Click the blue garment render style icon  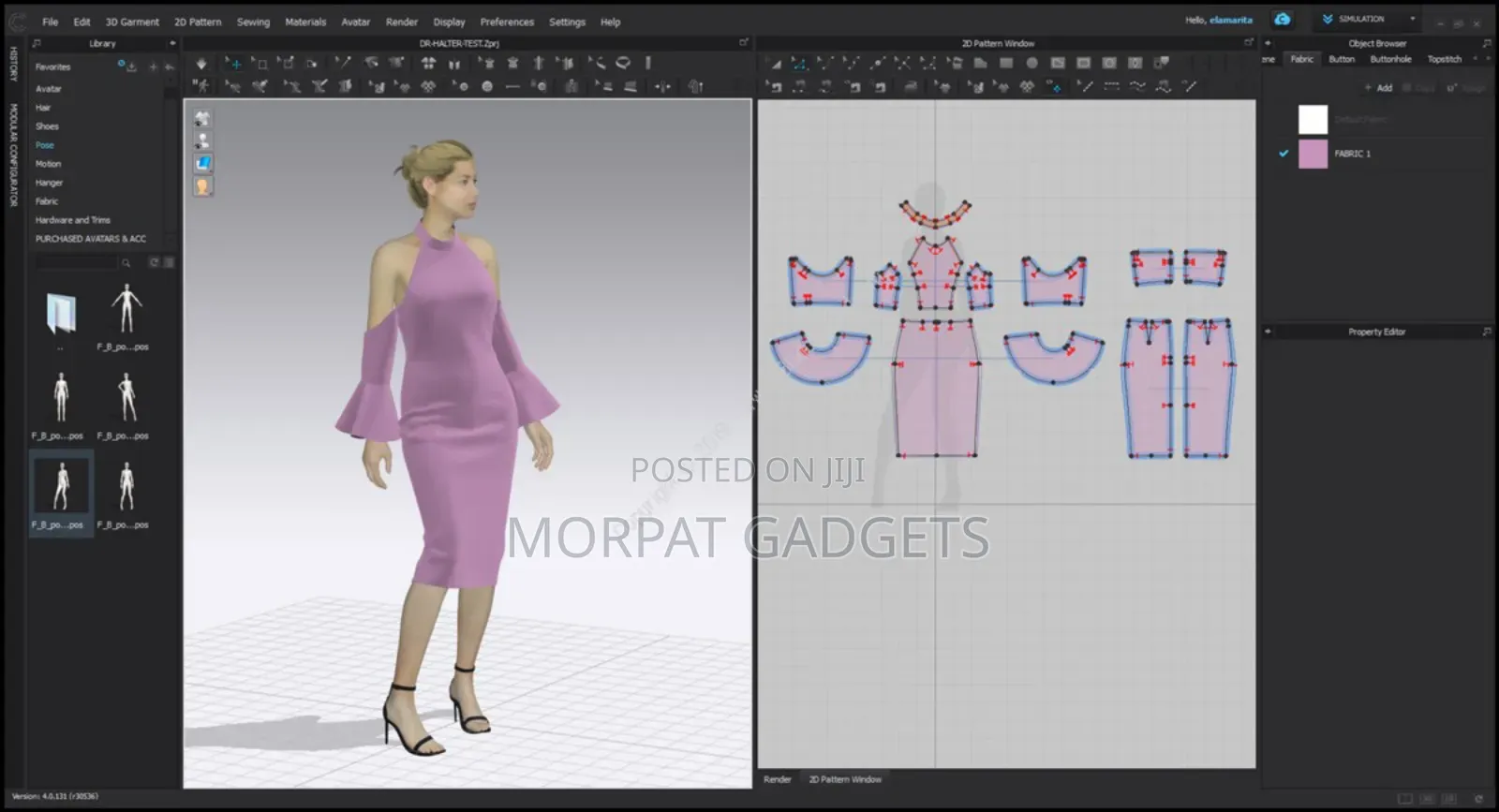[202, 164]
